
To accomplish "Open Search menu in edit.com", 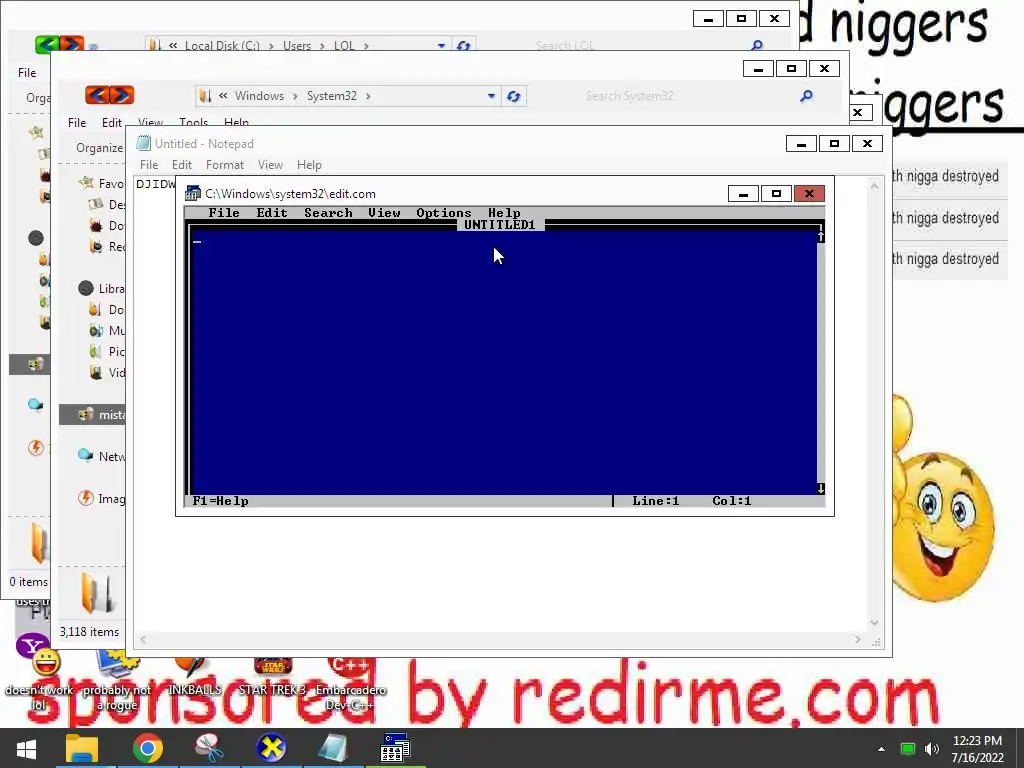I will (328, 213).
